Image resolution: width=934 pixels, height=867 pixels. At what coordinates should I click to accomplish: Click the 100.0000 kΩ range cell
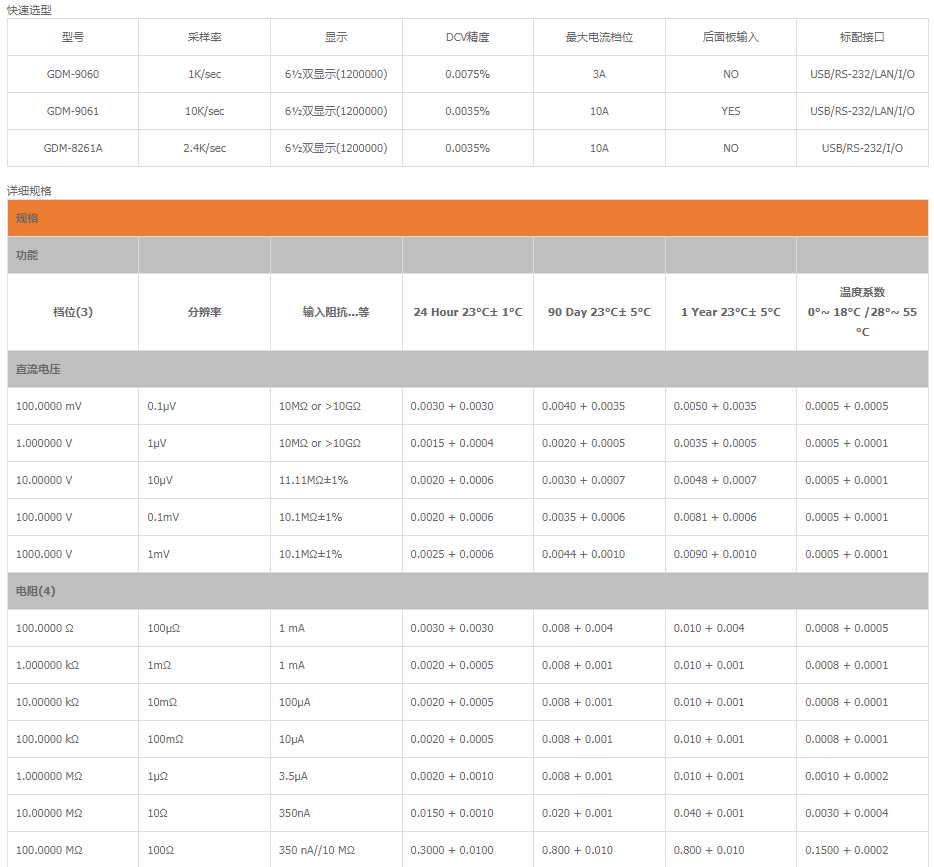tap(73, 739)
